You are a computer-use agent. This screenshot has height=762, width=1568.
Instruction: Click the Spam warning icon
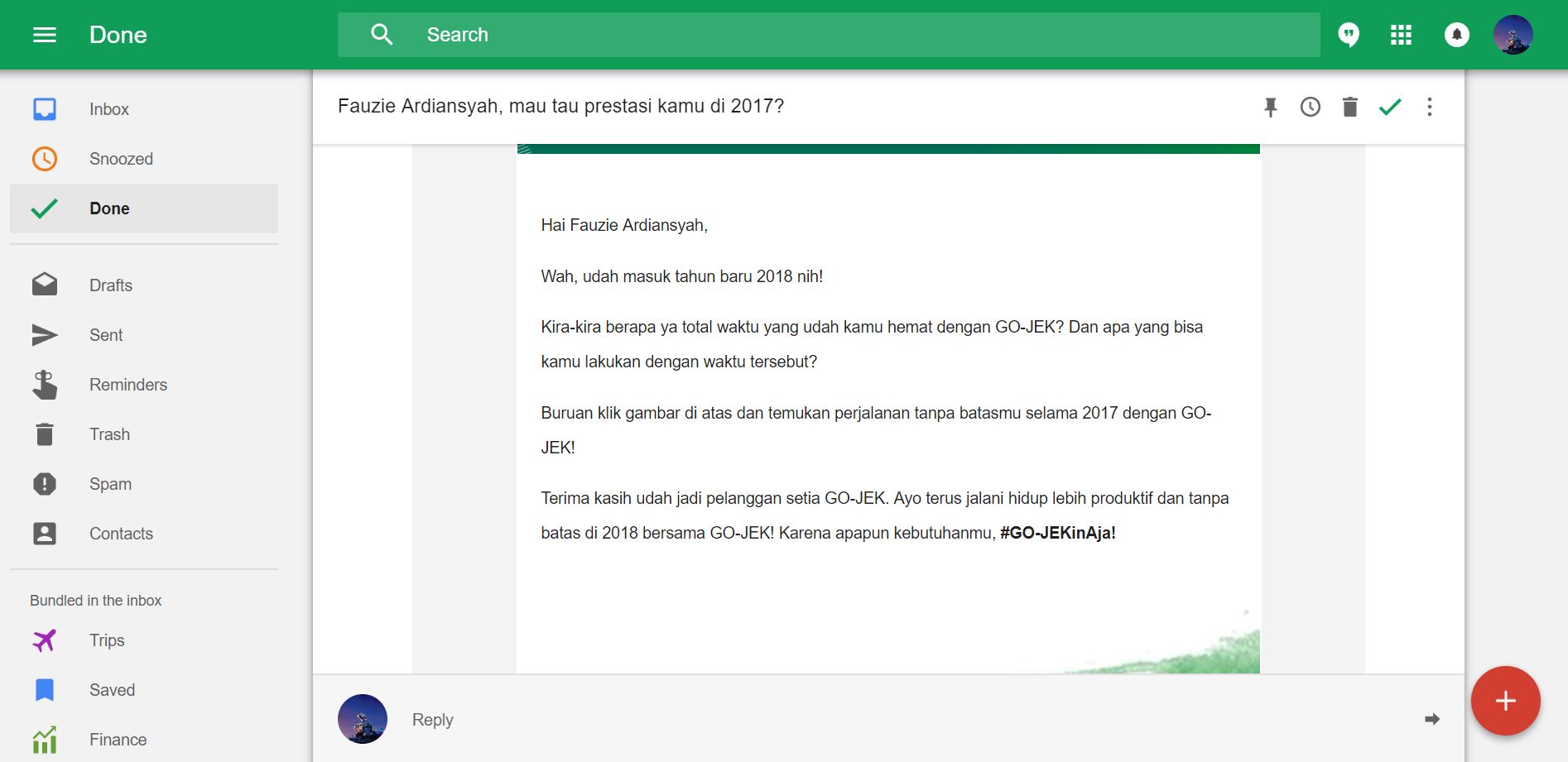click(45, 484)
